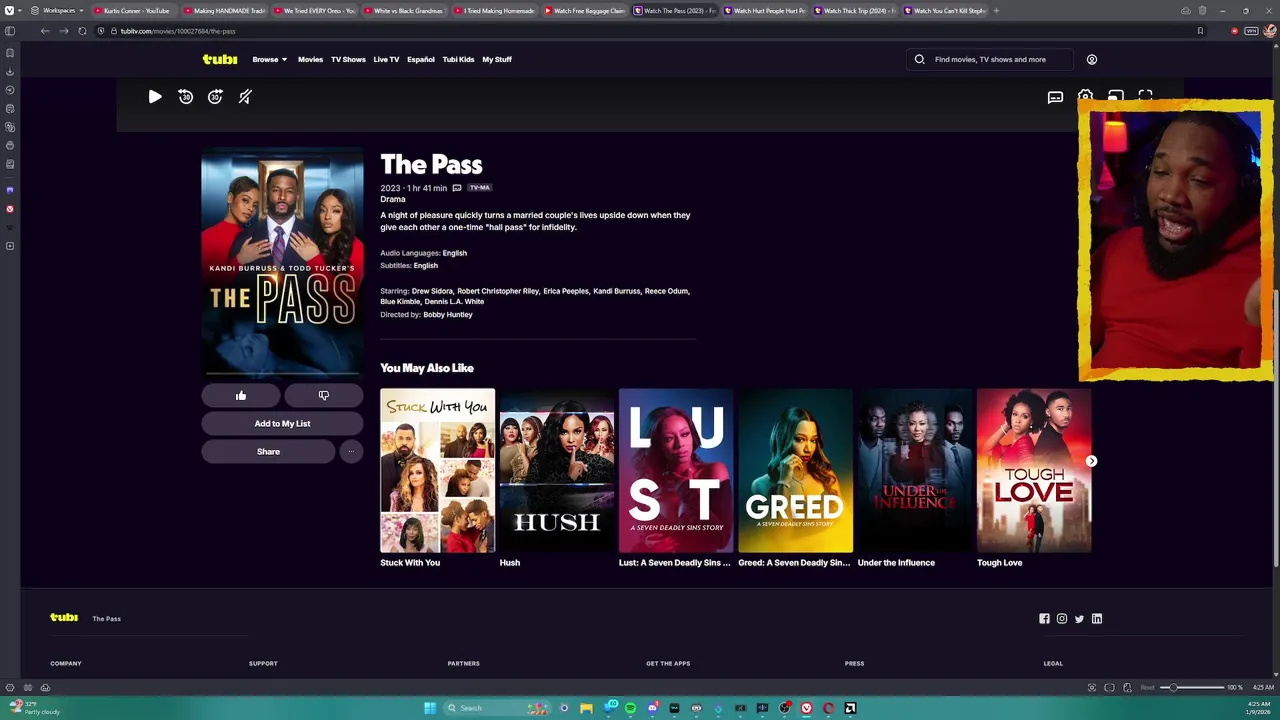Click the main movie poster for The Pass

(282, 262)
